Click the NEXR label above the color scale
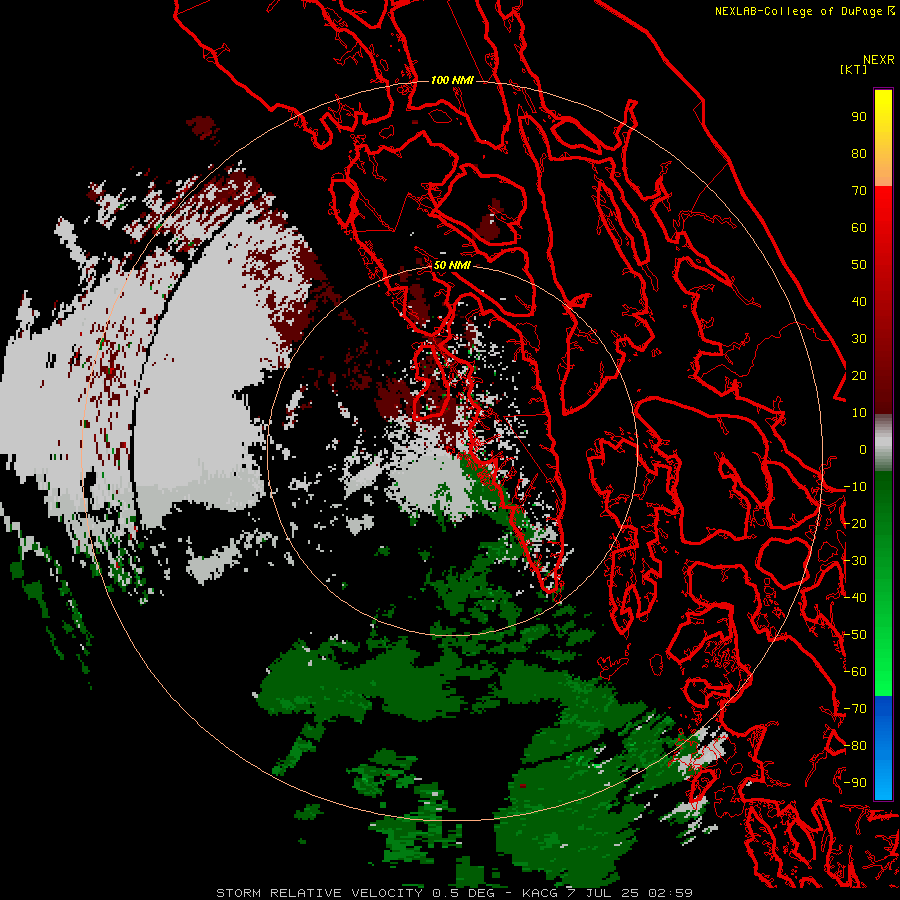The width and height of the screenshot is (900, 900). pyautogui.click(x=878, y=60)
